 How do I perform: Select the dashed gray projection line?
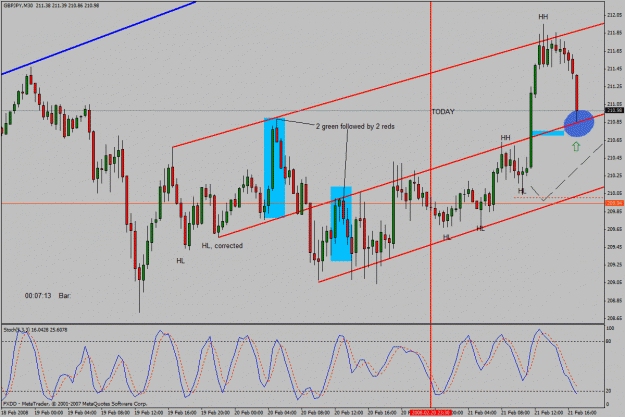pos(566,173)
